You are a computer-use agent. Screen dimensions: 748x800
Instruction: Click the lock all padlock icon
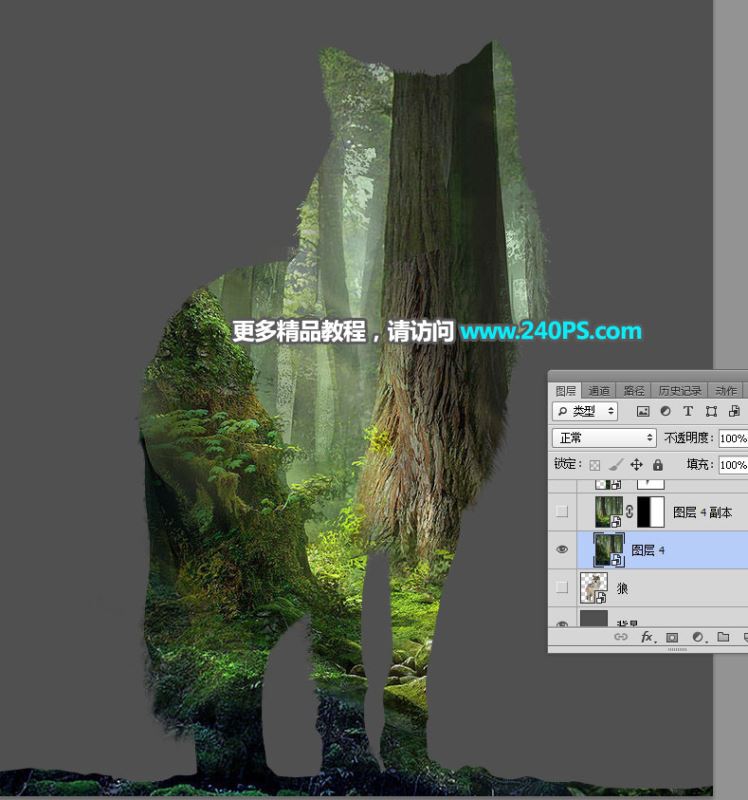tap(657, 465)
